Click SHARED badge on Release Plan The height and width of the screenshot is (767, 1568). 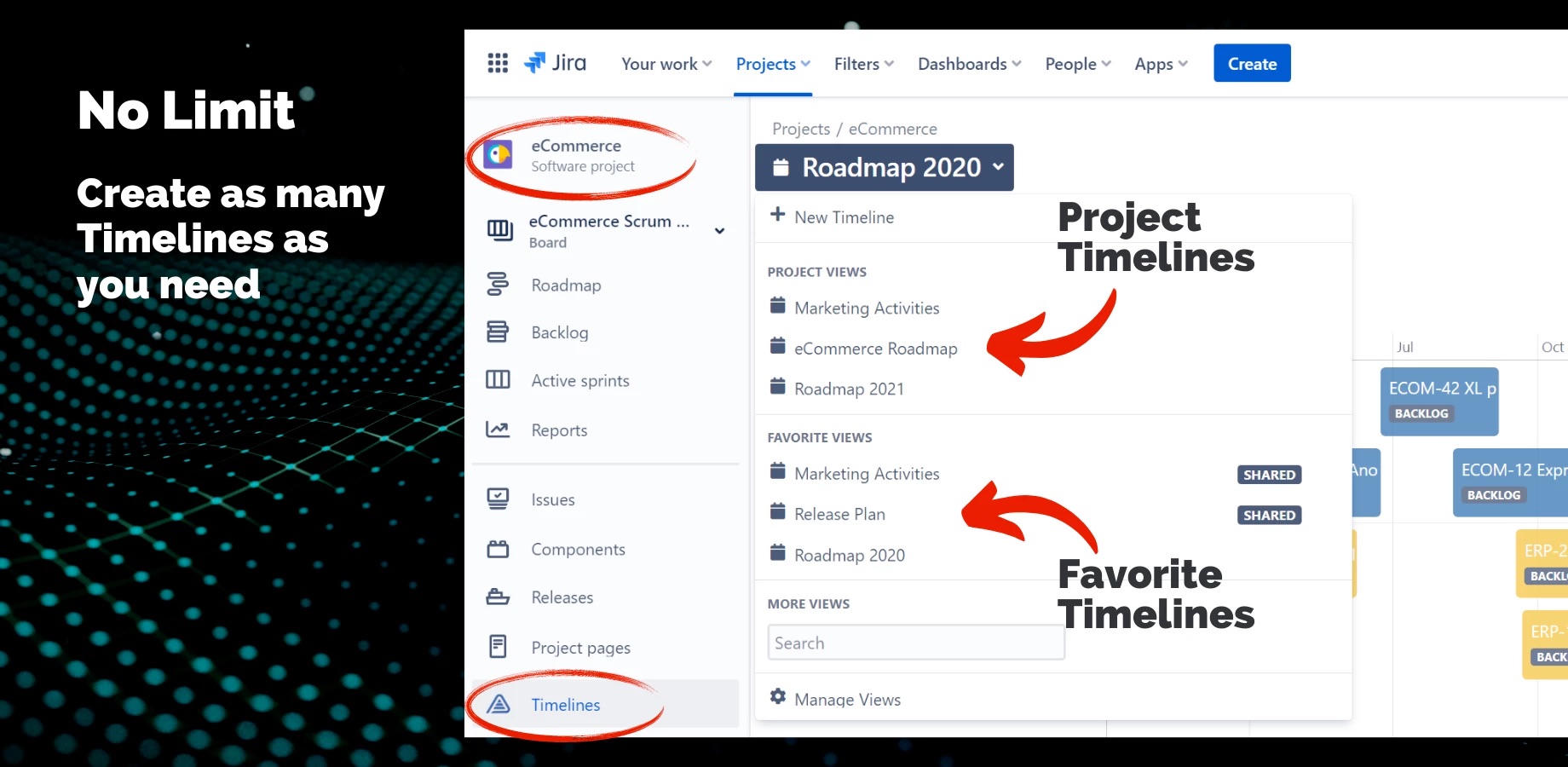click(1269, 515)
